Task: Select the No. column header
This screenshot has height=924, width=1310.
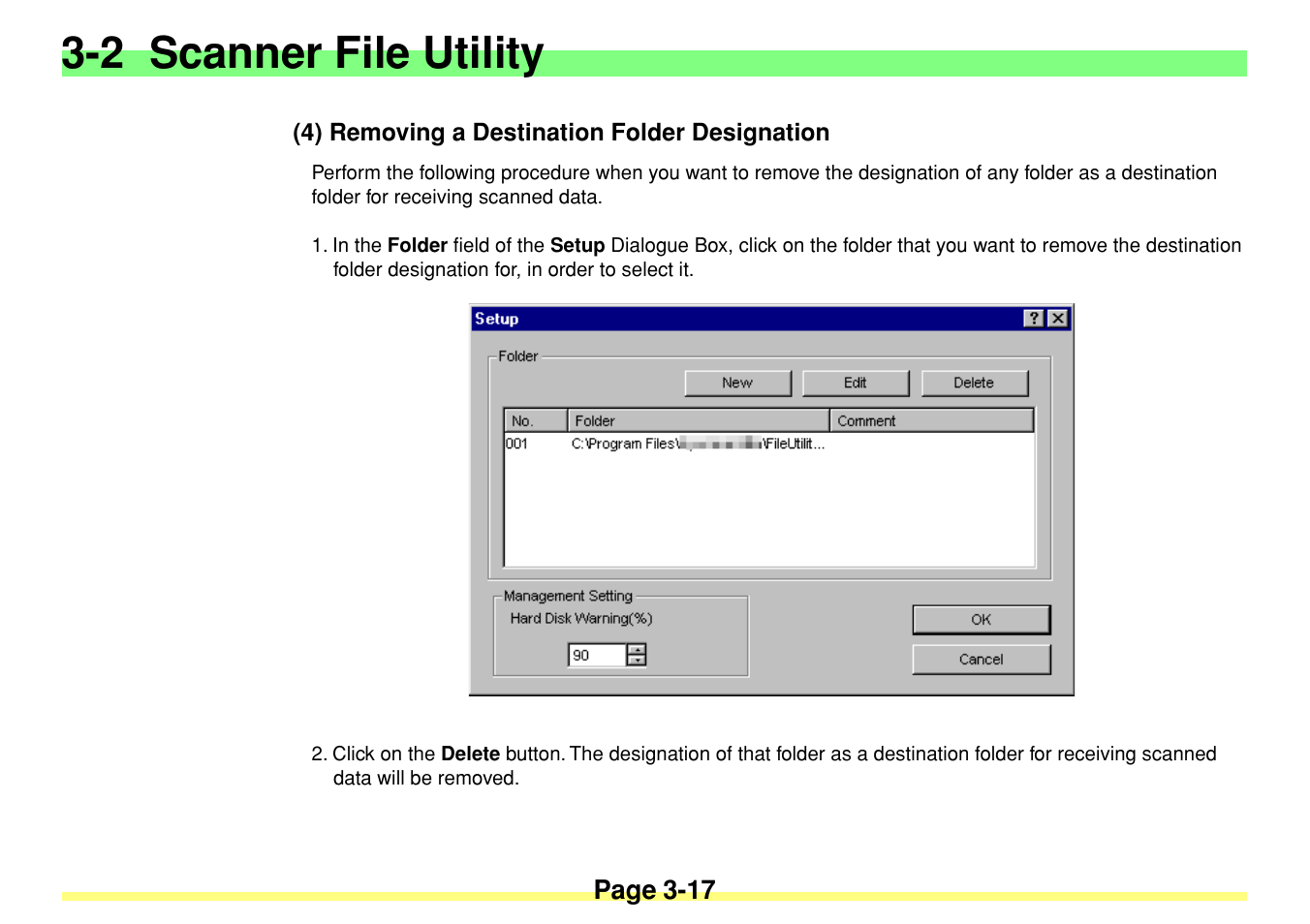Action: [x=536, y=420]
